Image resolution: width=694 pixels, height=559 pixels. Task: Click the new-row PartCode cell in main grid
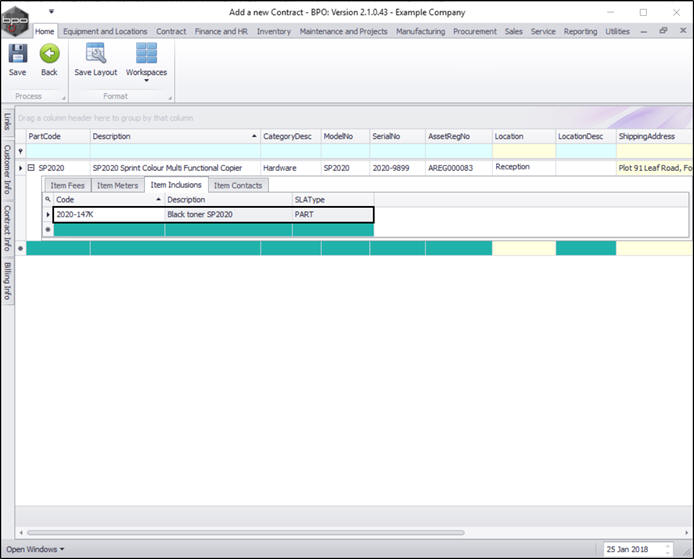[58, 248]
